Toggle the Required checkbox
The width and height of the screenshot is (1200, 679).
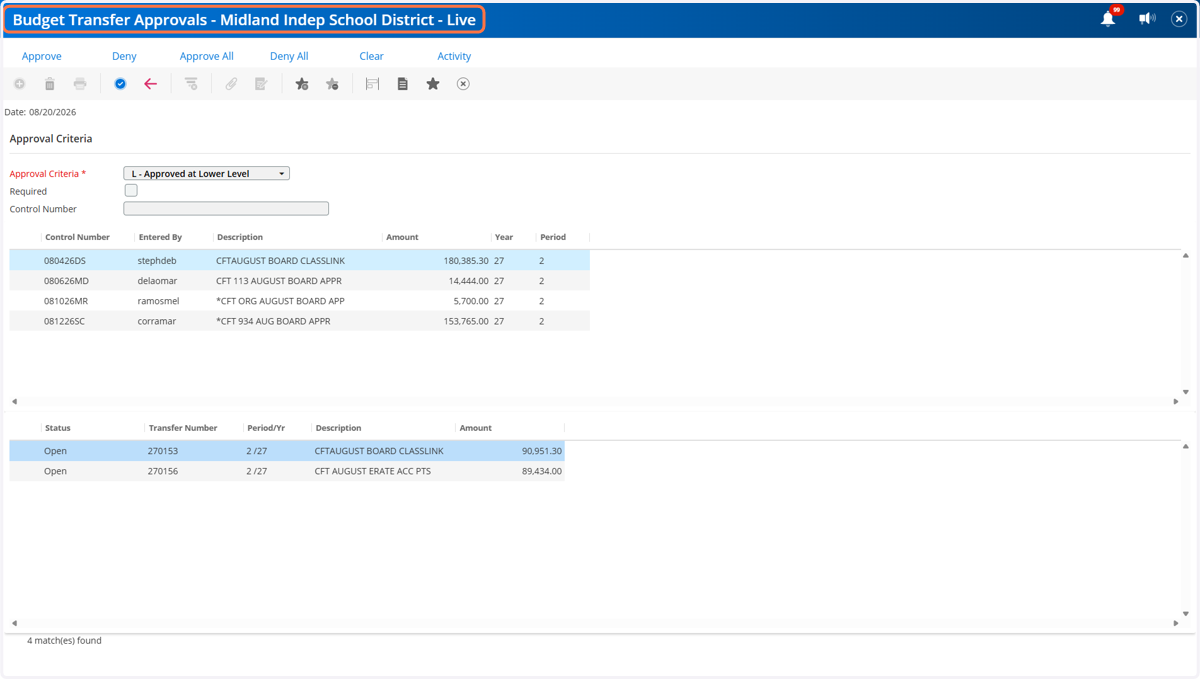click(x=131, y=190)
